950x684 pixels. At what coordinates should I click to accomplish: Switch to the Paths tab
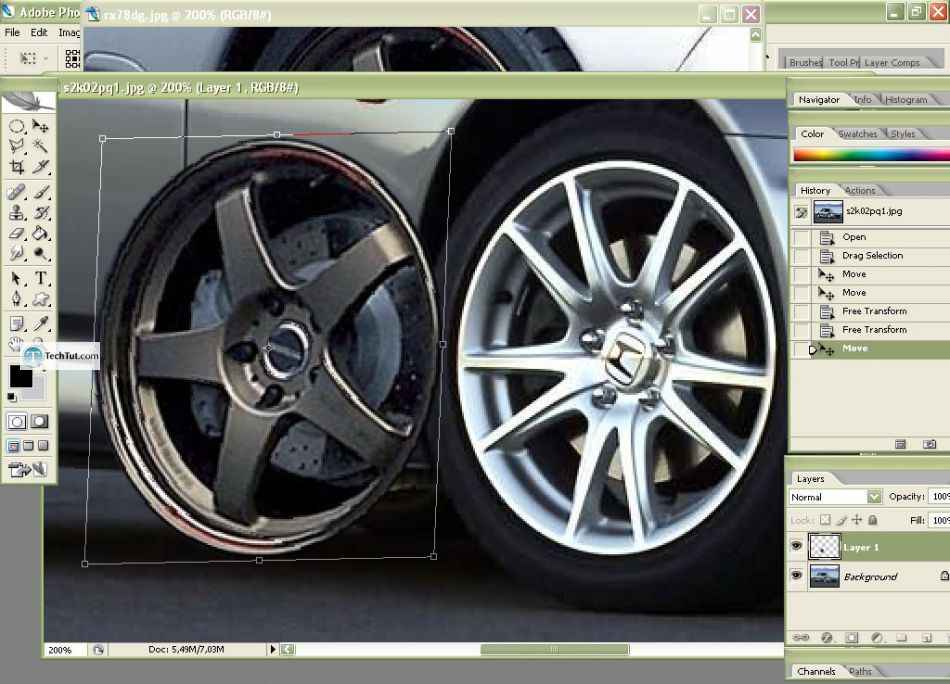coord(860,671)
